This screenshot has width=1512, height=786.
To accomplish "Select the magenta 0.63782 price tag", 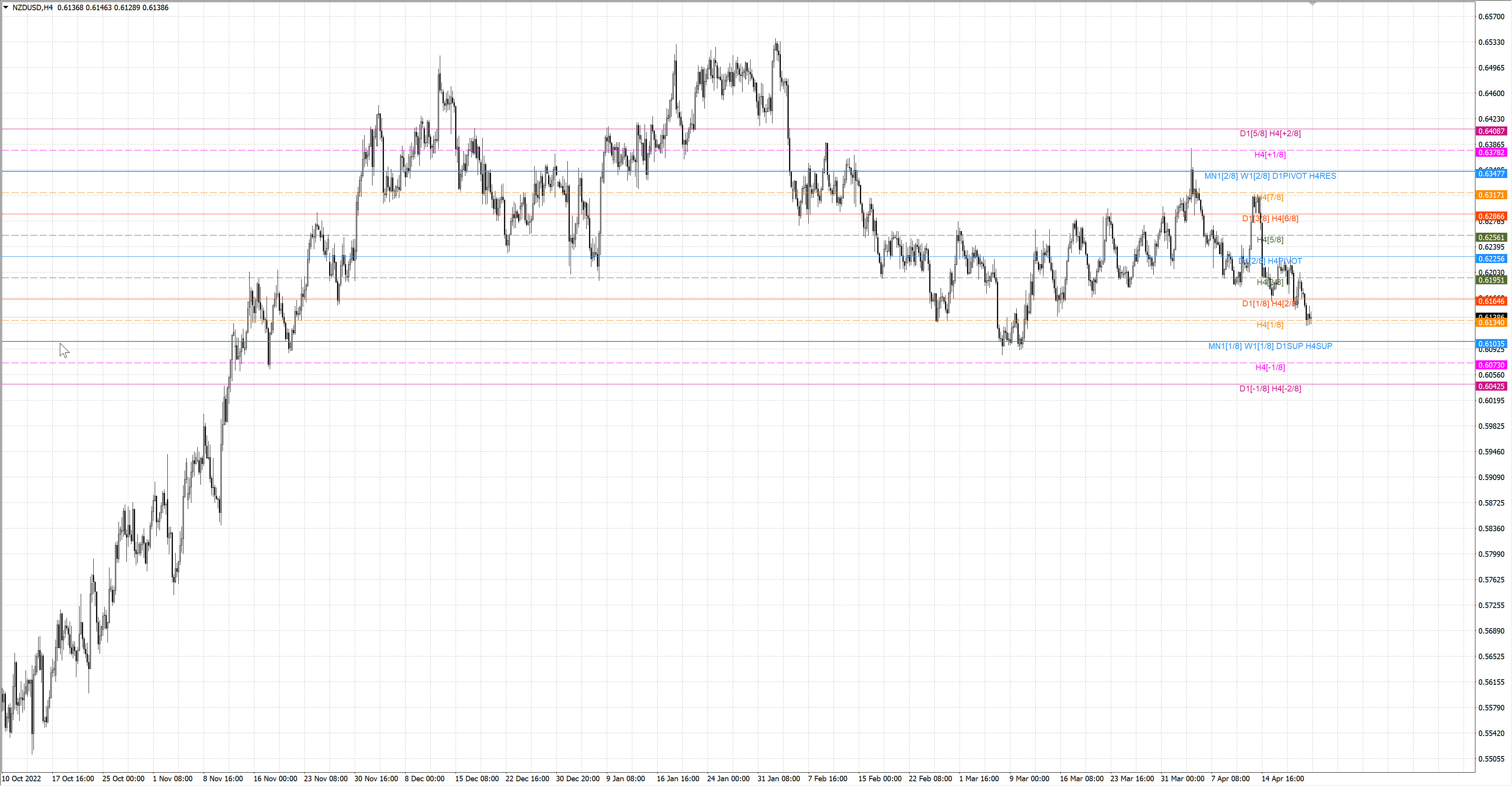I will point(1492,153).
